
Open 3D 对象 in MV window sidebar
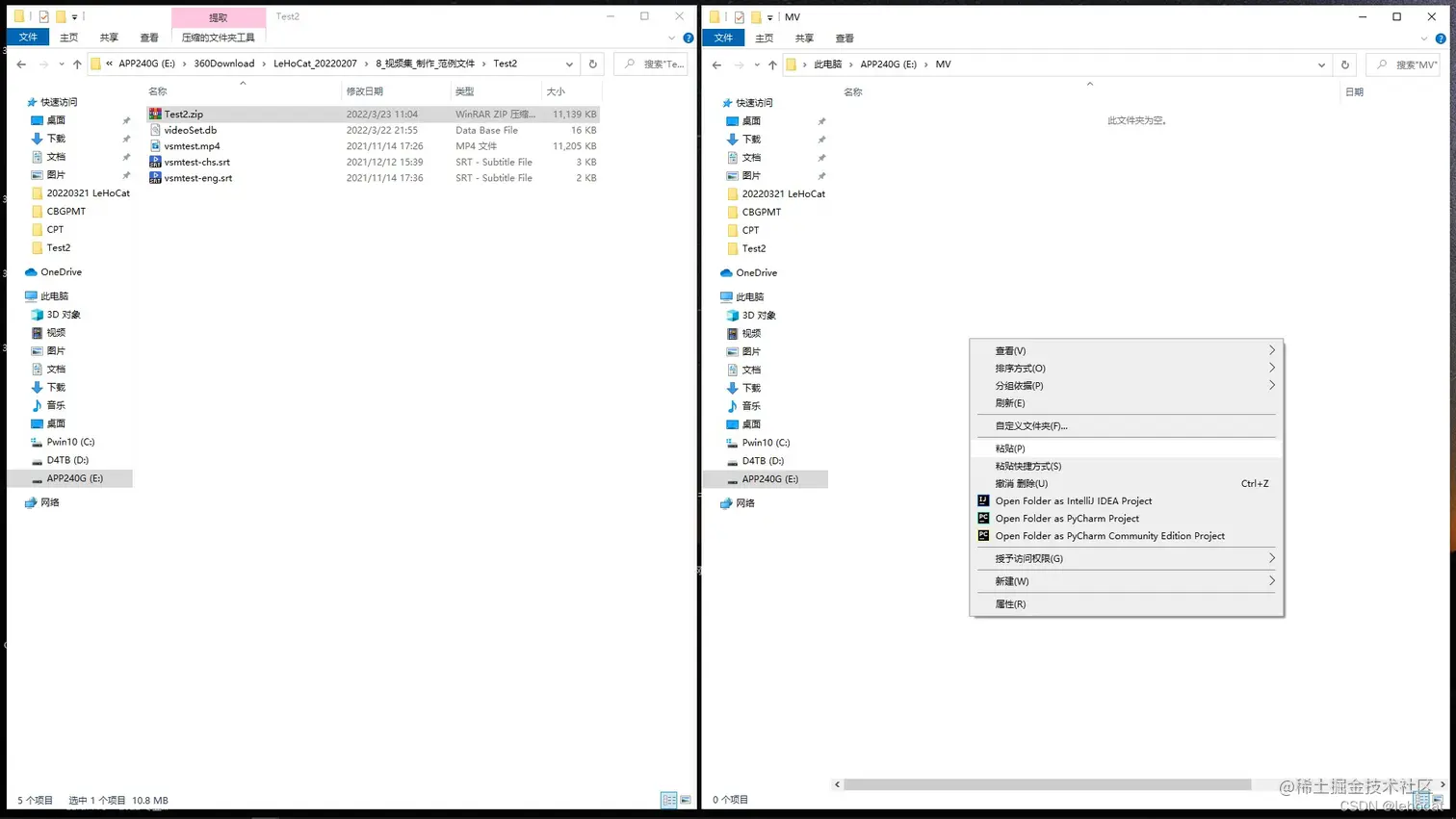[758, 316]
